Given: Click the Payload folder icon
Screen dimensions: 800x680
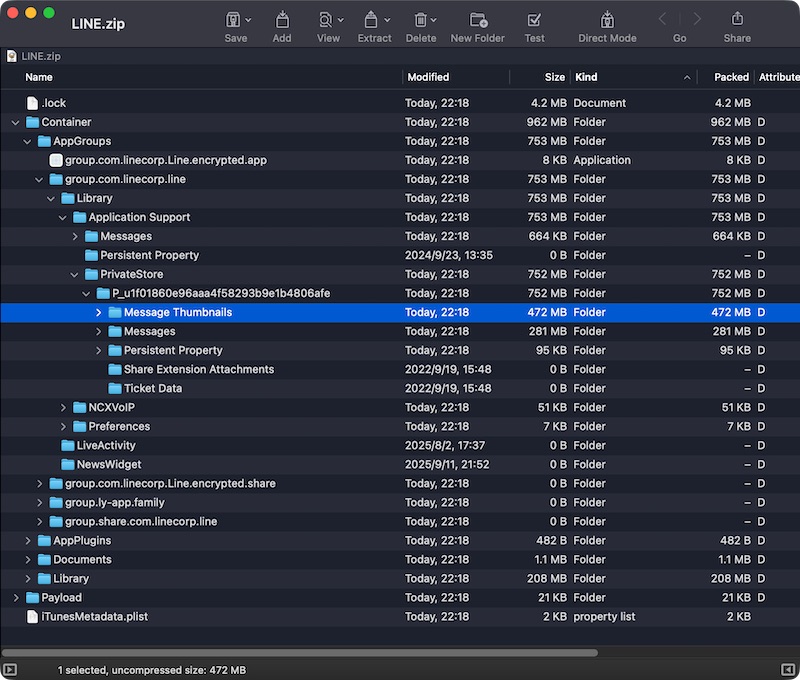Looking at the screenshot, I should 32,597.
